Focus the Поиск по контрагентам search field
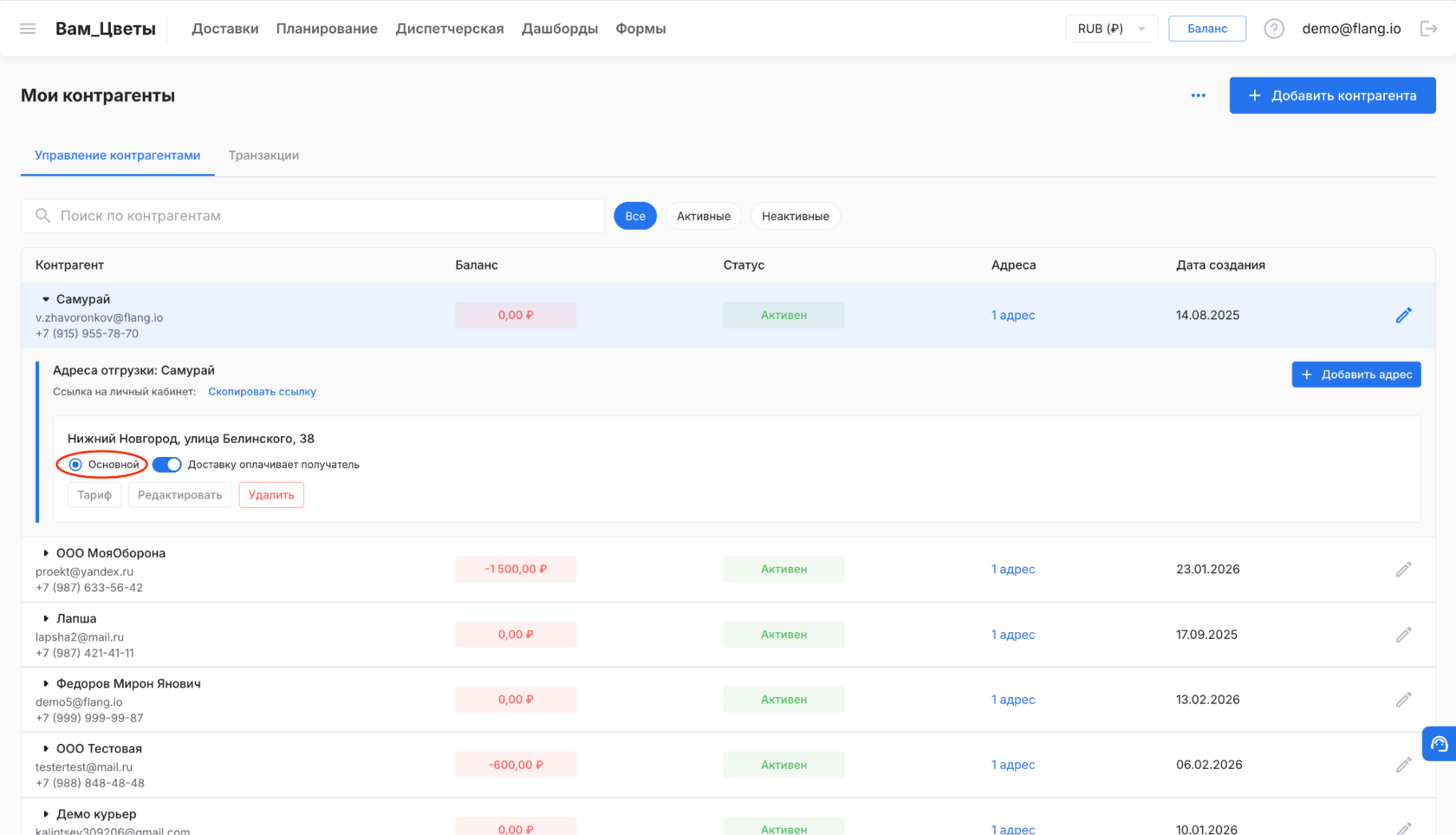The image size is (1456, 835). click(x=313, y=216)
